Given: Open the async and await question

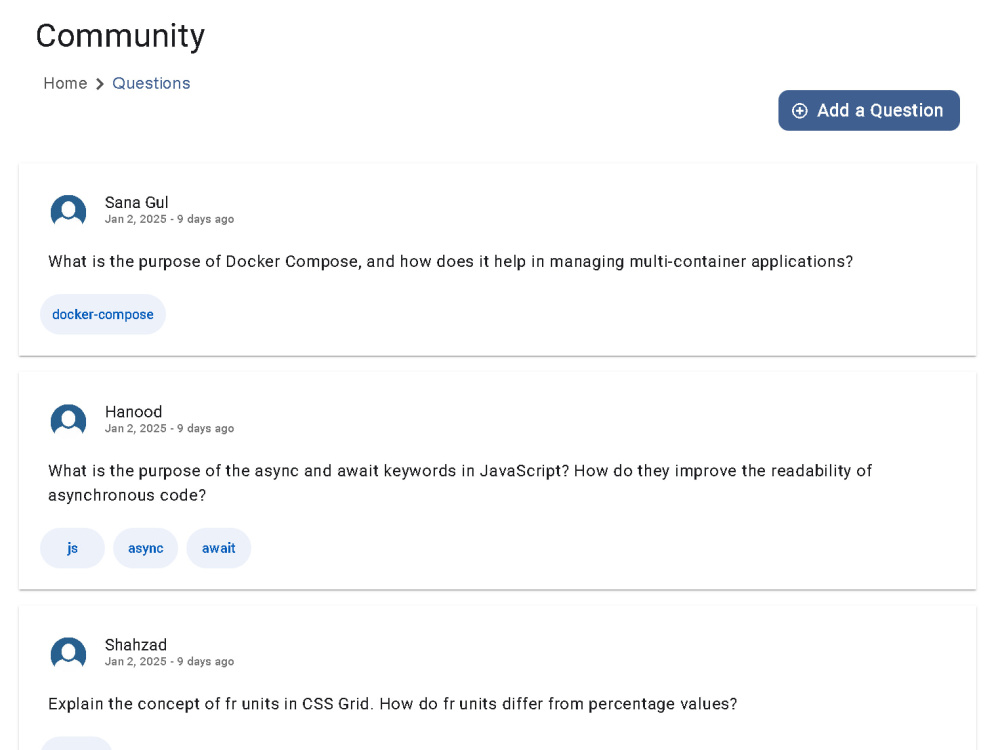Looking at the screenshot, I should 460,483.
